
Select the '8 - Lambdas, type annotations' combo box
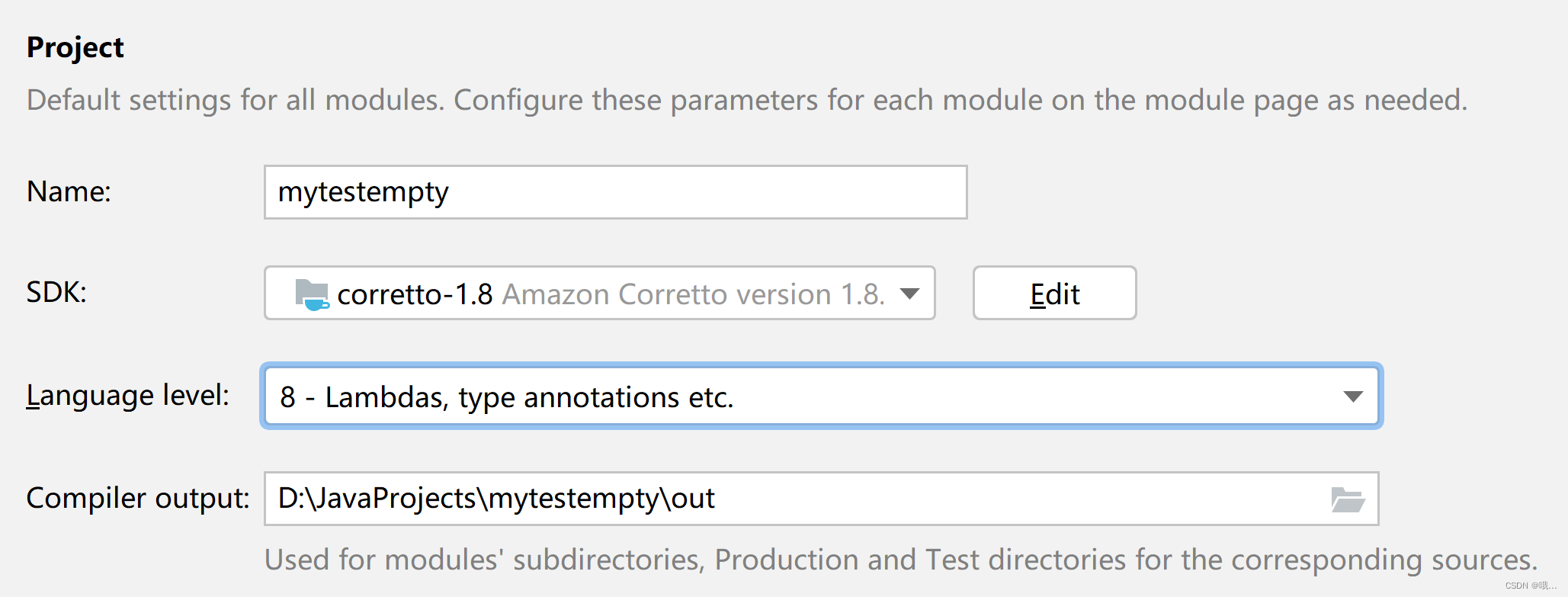click(762, 396)
